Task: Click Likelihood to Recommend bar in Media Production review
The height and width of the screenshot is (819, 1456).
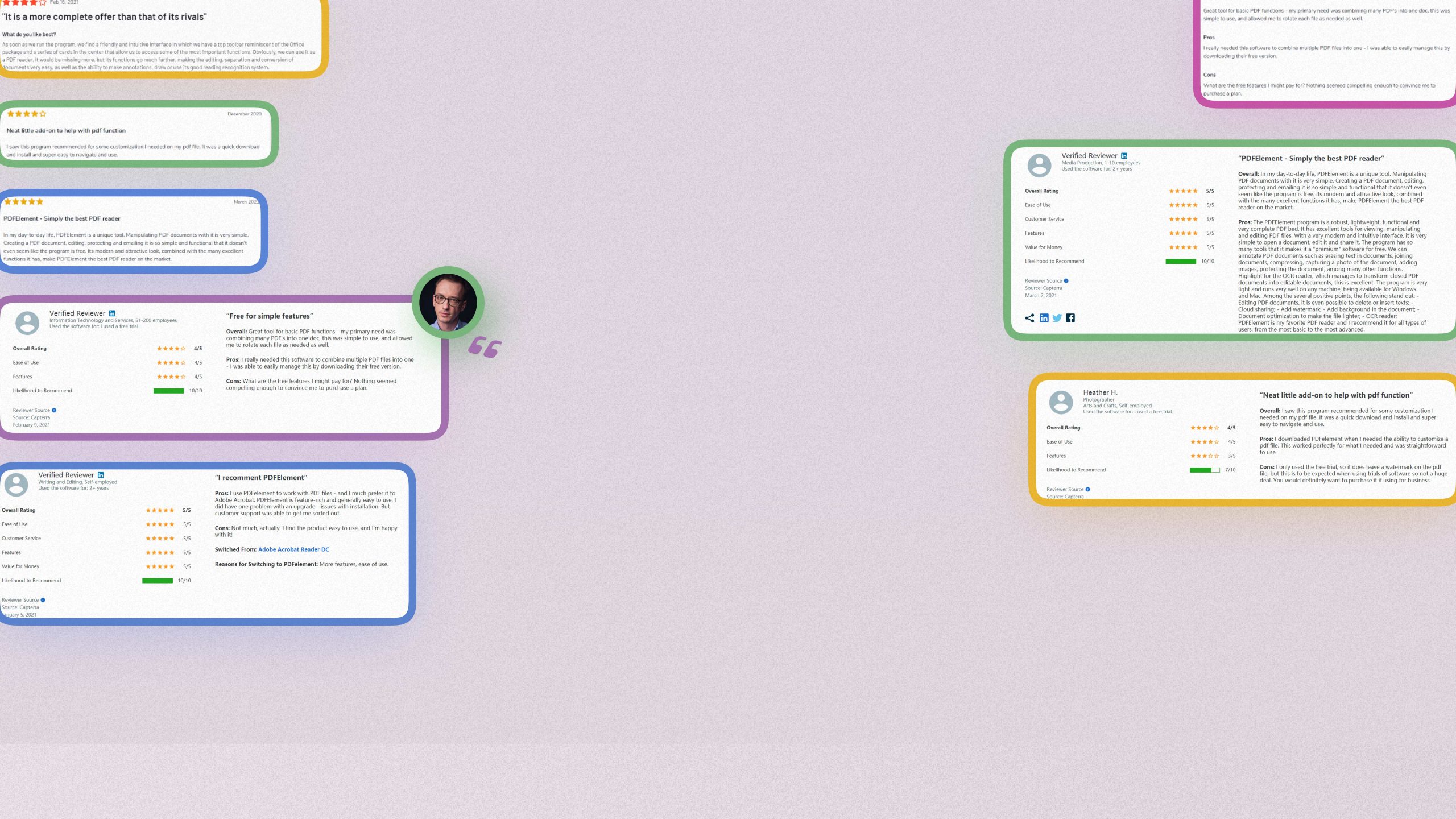Action: pyautogui.click(x=1181, y=262)
